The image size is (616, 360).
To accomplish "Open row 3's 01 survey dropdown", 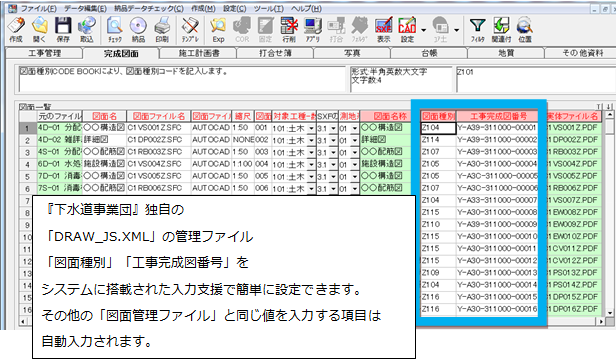I will point(355,152).
